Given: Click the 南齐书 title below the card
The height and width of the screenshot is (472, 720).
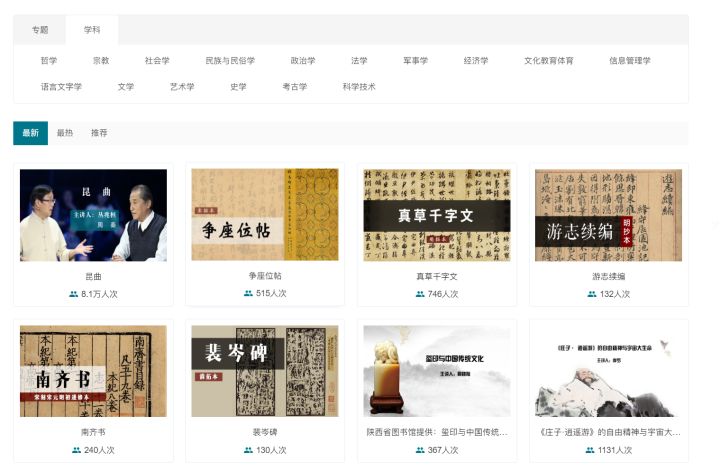Looking at the screenshot, I should click(x=93, y=433).
